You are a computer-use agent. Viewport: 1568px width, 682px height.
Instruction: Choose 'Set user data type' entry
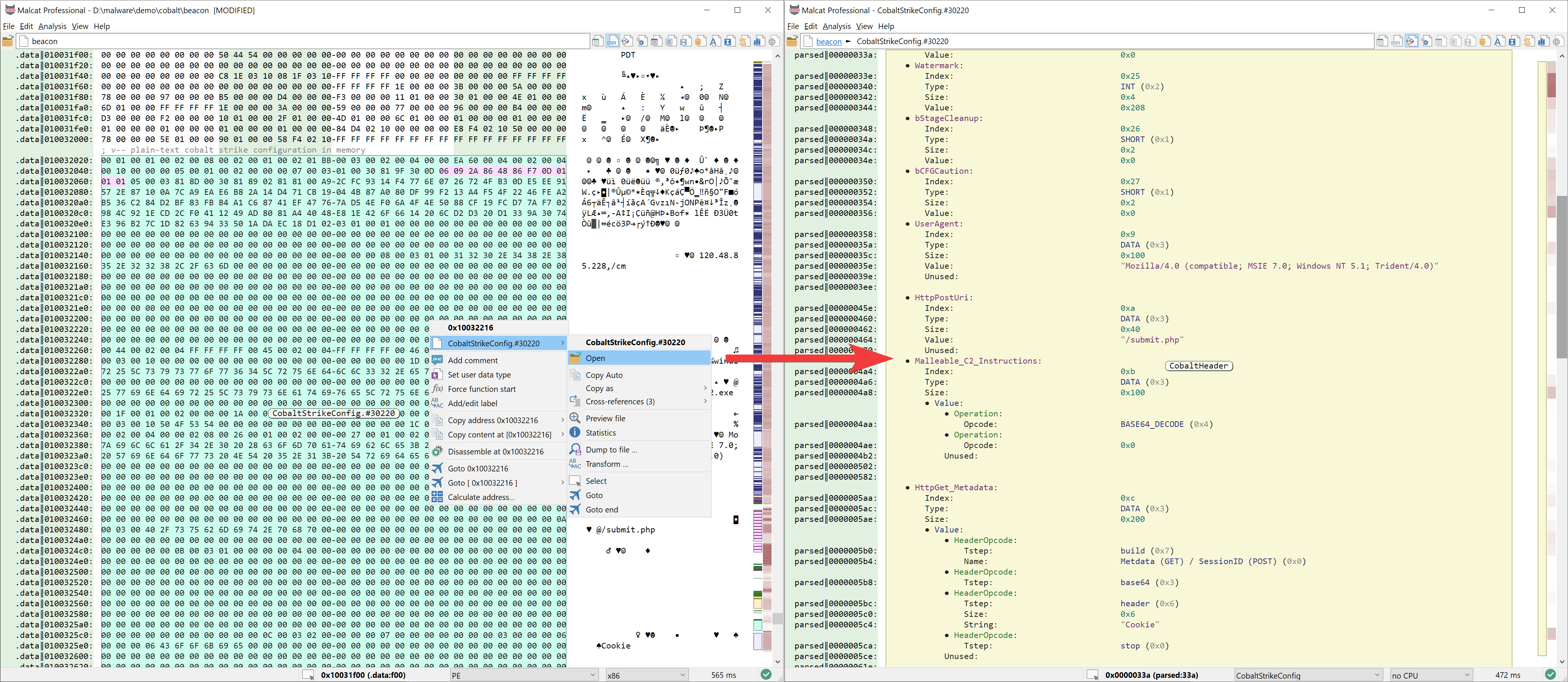pyautogui.click(x=498, y=375)
